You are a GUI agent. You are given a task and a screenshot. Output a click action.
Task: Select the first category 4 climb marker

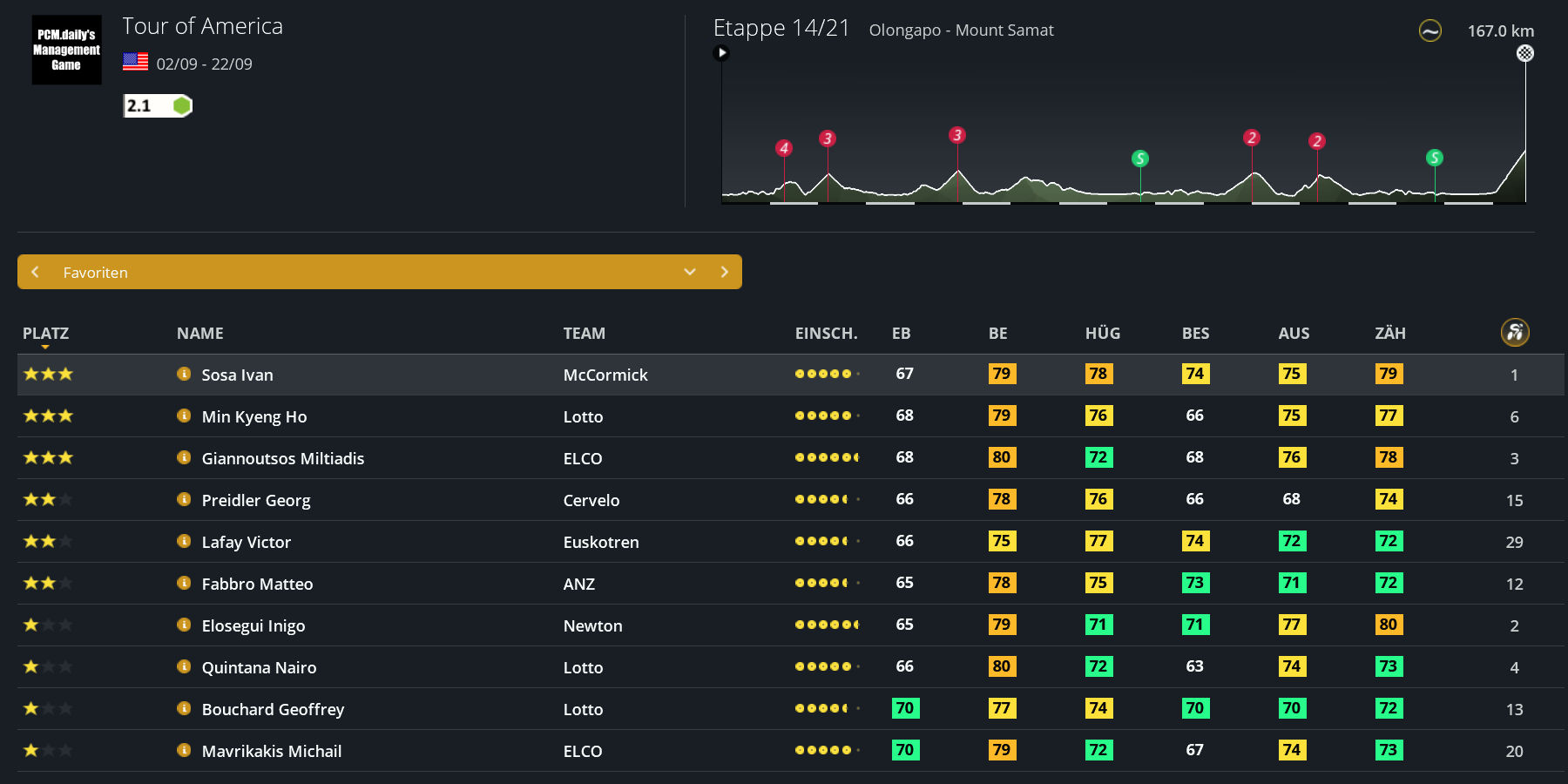tap(784, 148)
